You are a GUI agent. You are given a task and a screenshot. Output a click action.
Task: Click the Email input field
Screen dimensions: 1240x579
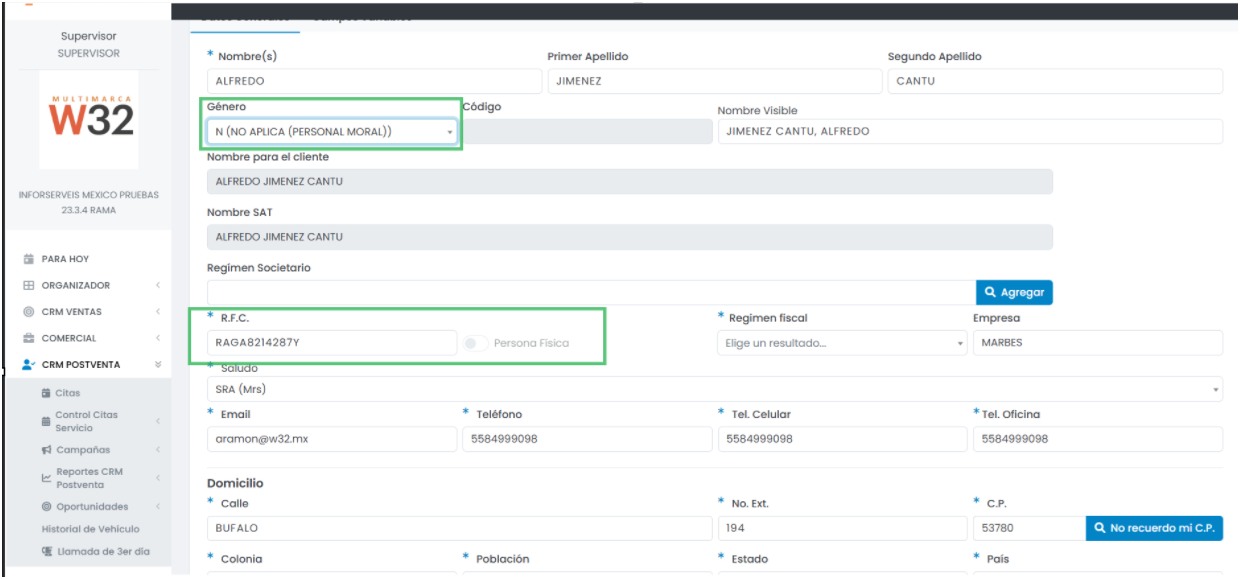(x=331, y=439)
